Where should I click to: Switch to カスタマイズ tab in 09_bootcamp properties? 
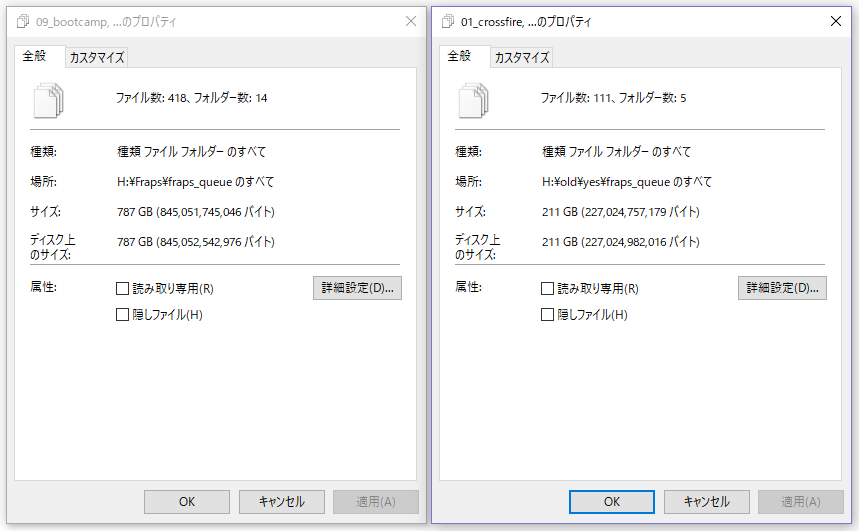coord(97,58)
